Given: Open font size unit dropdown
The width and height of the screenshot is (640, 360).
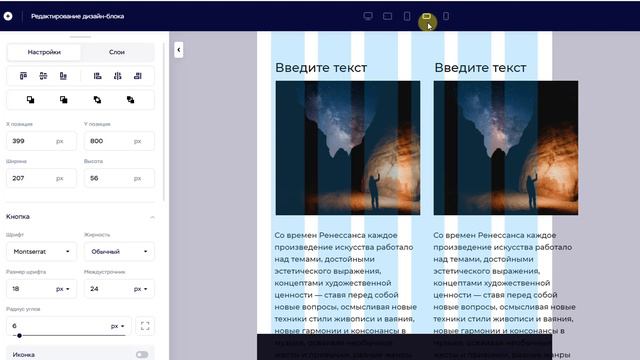Looking at the screenshot, I should (62, 289).
